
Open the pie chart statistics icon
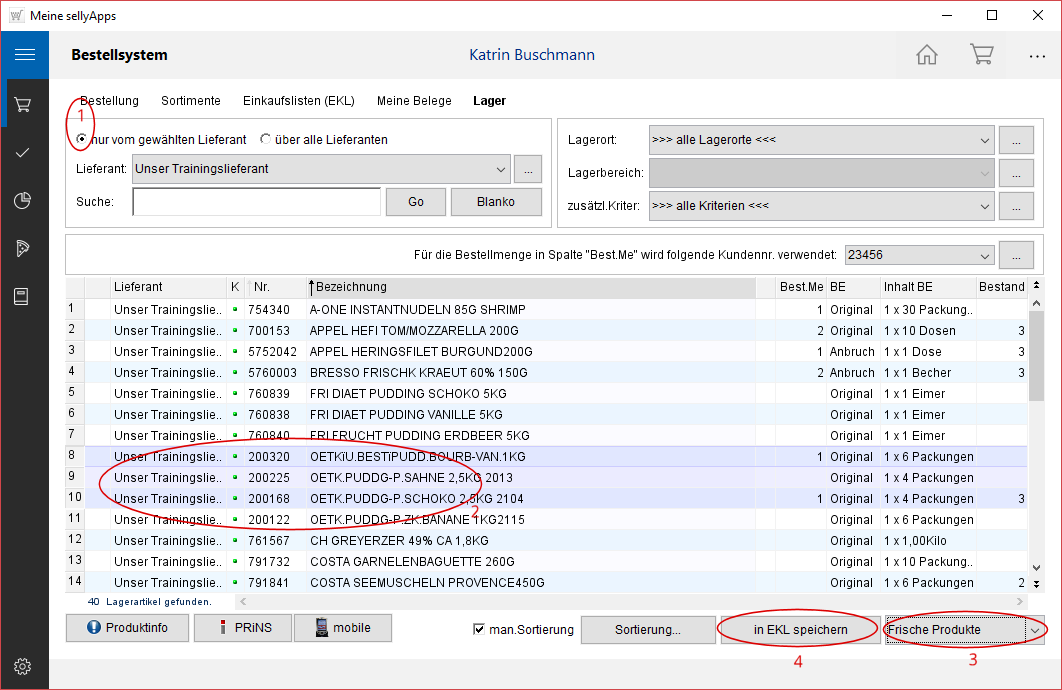click(24, 200)
